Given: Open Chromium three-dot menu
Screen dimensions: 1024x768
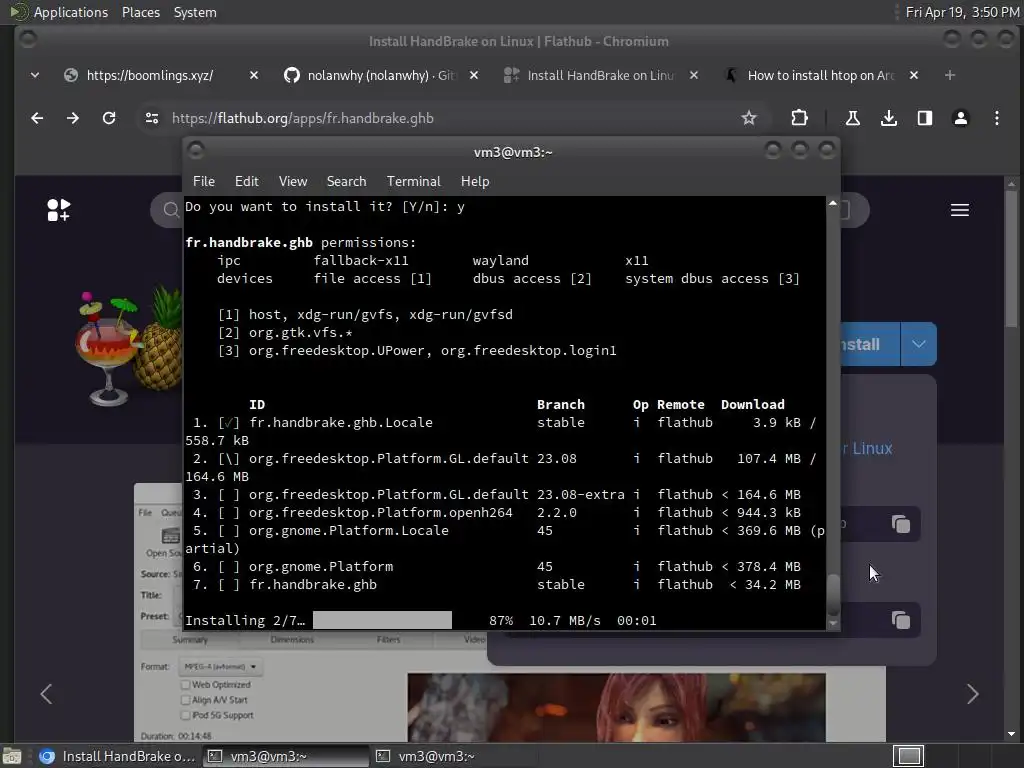Looking at the screenshot, I should click(x=997, y=118).
